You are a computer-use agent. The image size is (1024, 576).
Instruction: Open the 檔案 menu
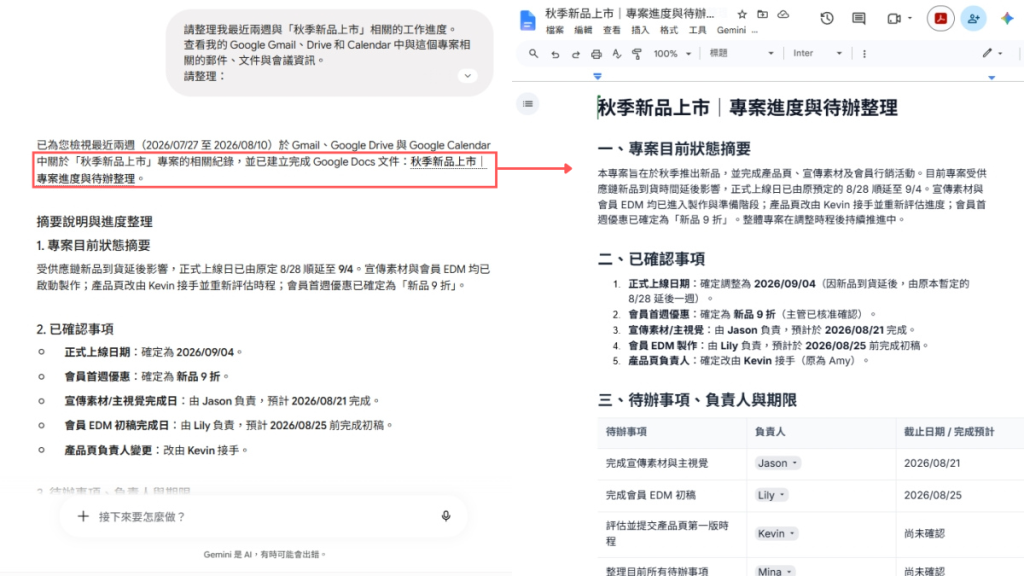click(554, 30)
